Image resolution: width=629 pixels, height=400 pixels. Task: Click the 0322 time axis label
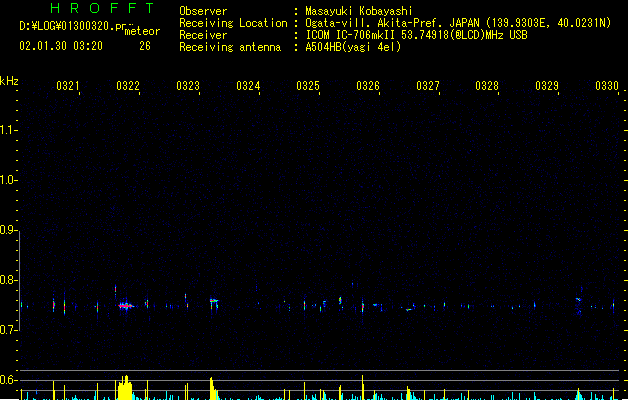[x=128, y=86]
